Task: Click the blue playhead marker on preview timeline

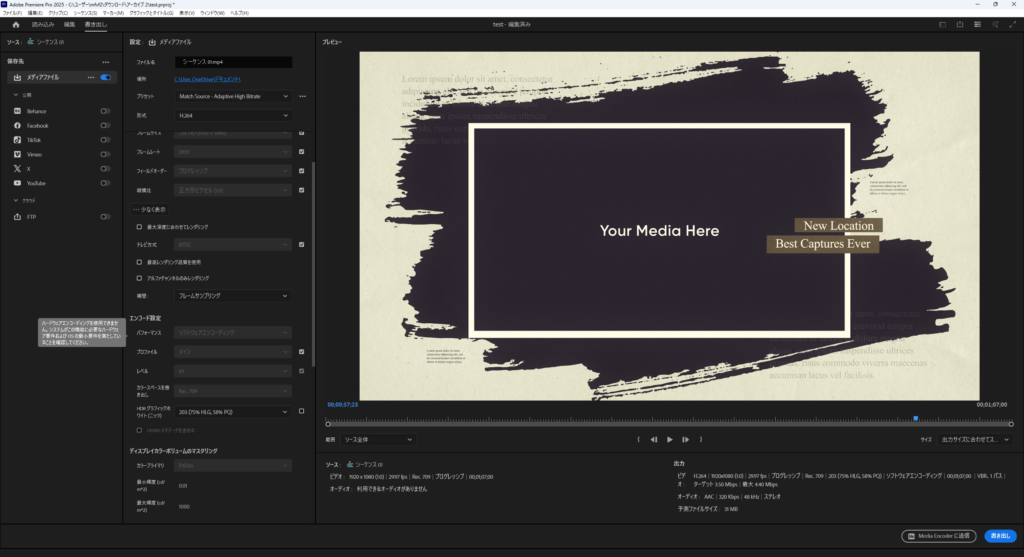Action: (915, 418)
